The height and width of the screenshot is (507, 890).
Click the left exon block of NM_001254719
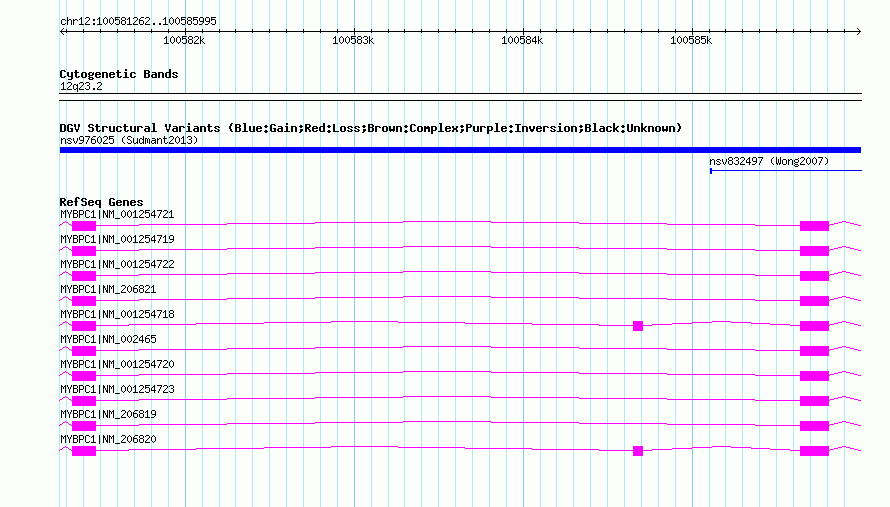84,251
